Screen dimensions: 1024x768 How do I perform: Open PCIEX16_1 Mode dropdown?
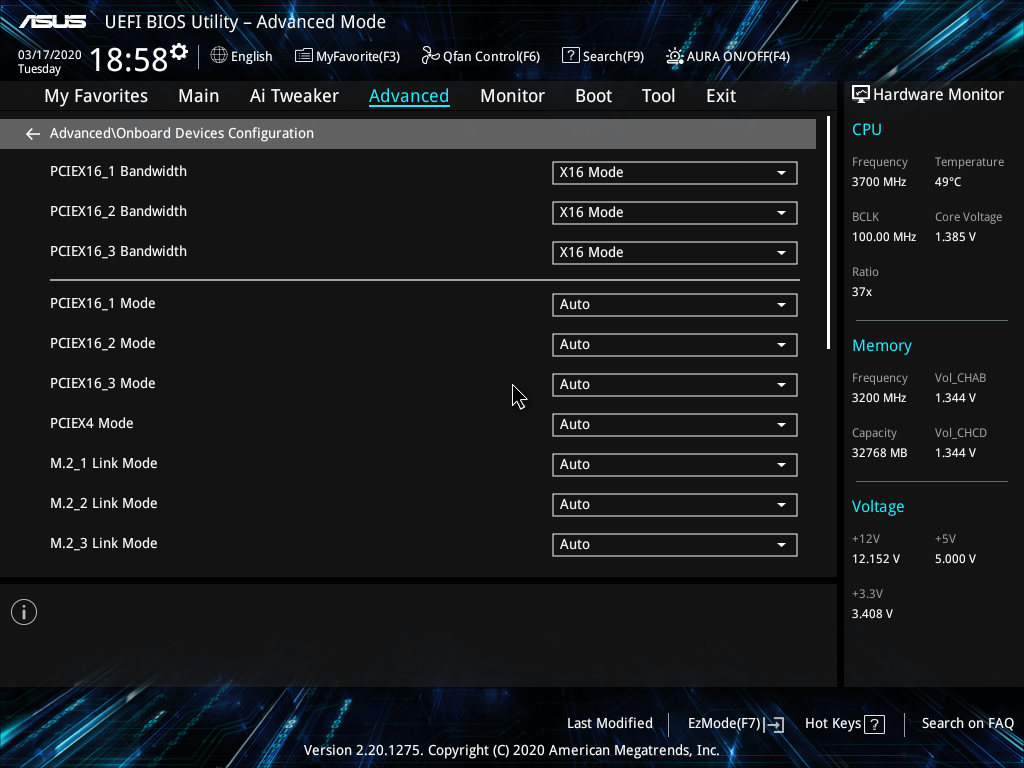[675, 305]
